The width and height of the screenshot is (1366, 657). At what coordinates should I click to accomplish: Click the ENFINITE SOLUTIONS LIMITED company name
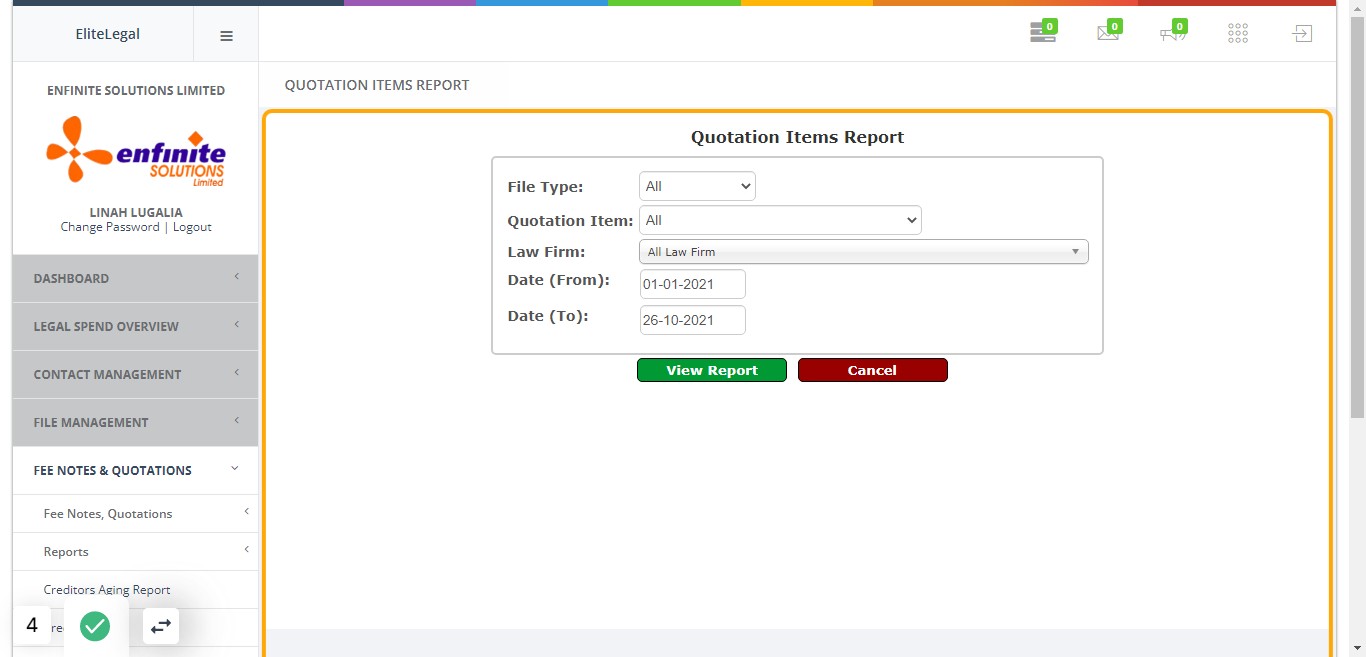[136, 90]
